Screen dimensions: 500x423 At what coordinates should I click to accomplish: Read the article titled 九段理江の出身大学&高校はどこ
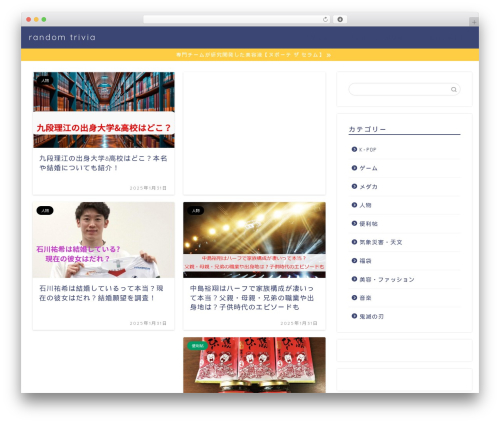tap(103, 163)
